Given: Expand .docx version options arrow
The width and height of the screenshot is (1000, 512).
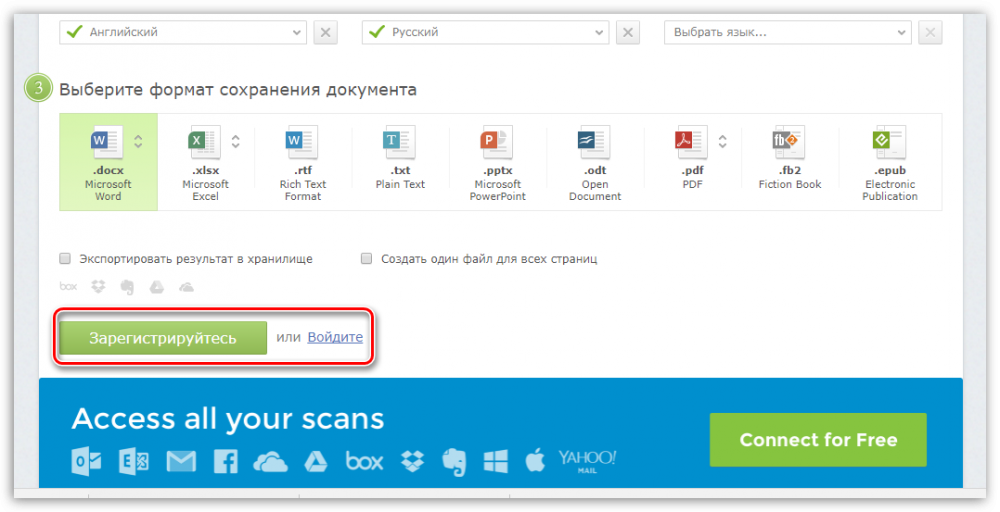Looking at the screenshot, I should 139,141.
